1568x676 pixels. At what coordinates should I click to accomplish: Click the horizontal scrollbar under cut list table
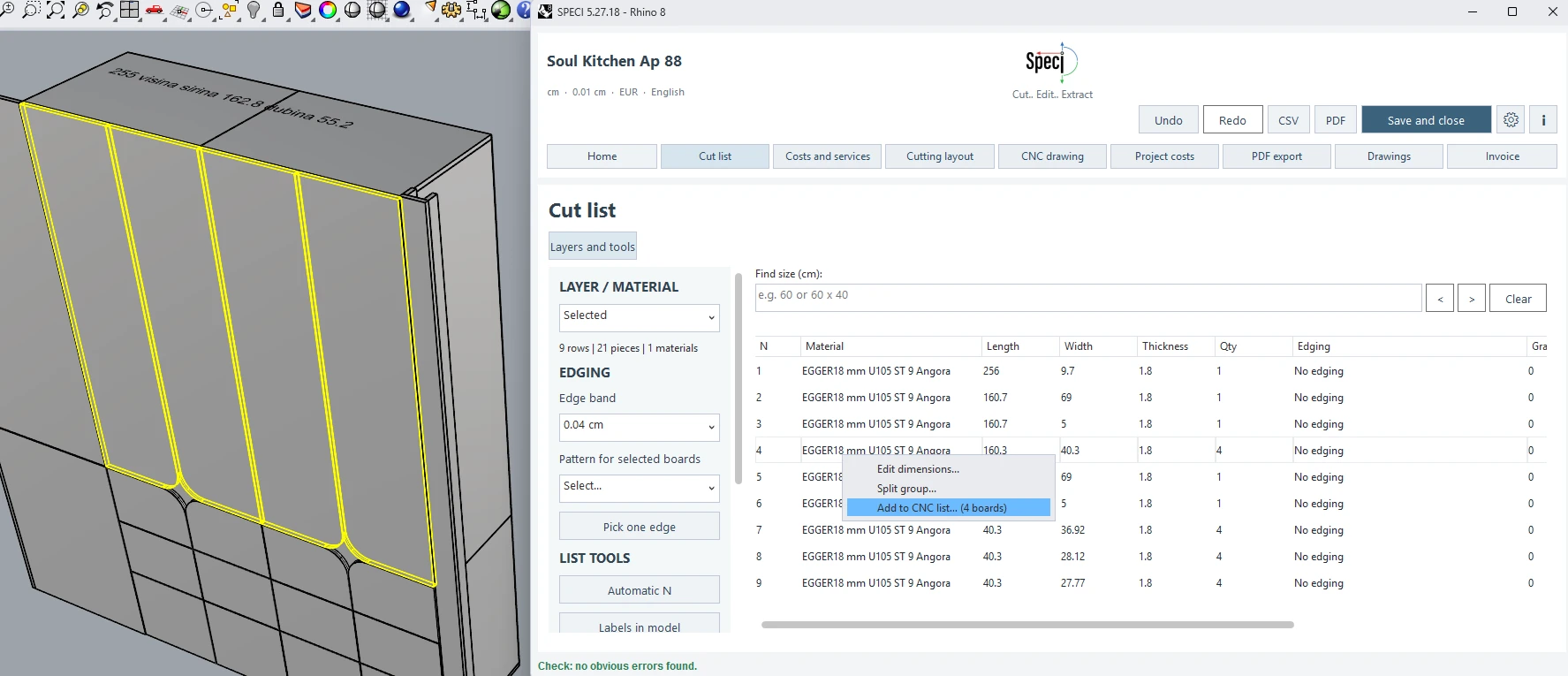[x=1027, y=625]
